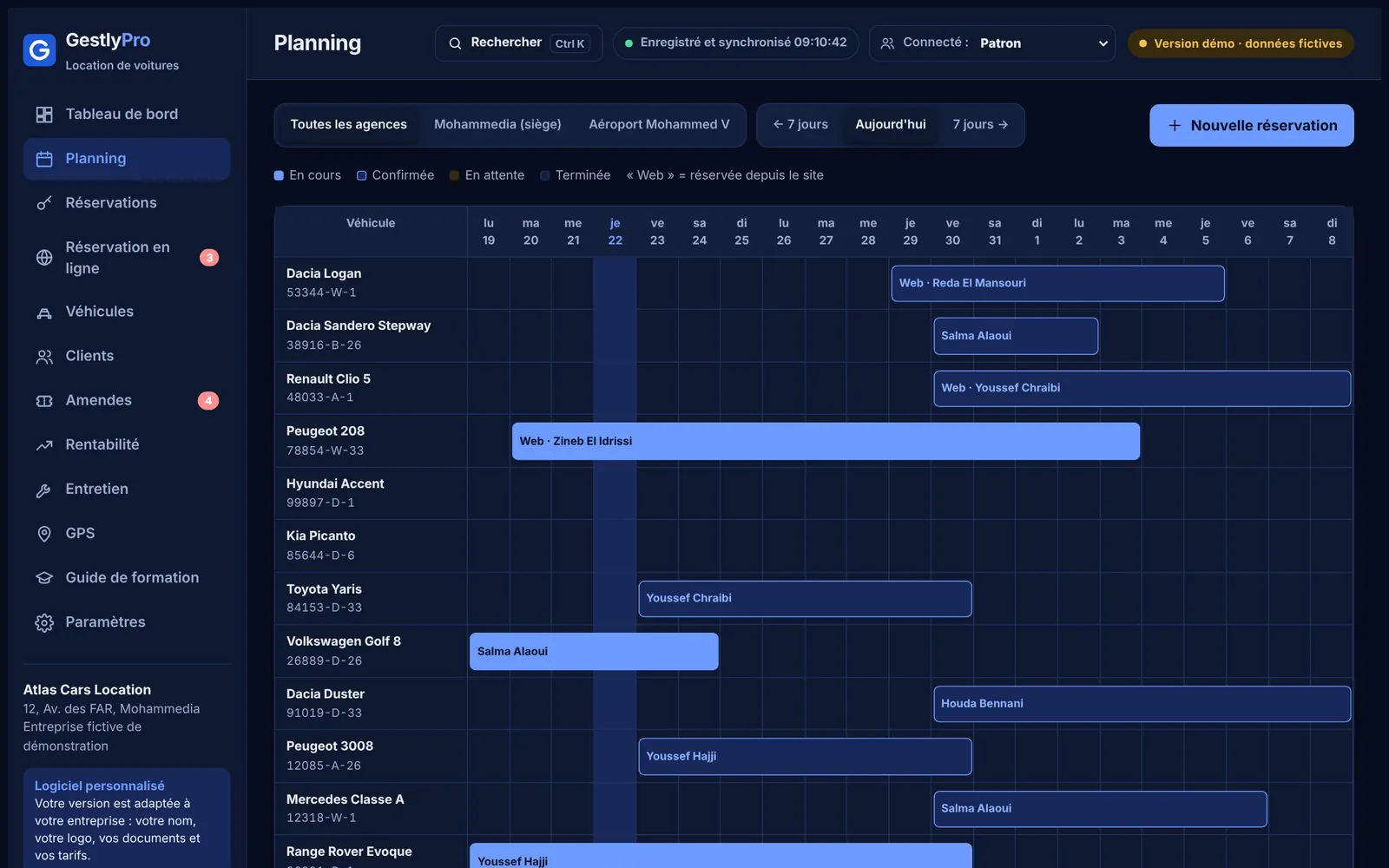Open Rentabilité section
This screenshot has width=1389, height=868.
(127, 444)
